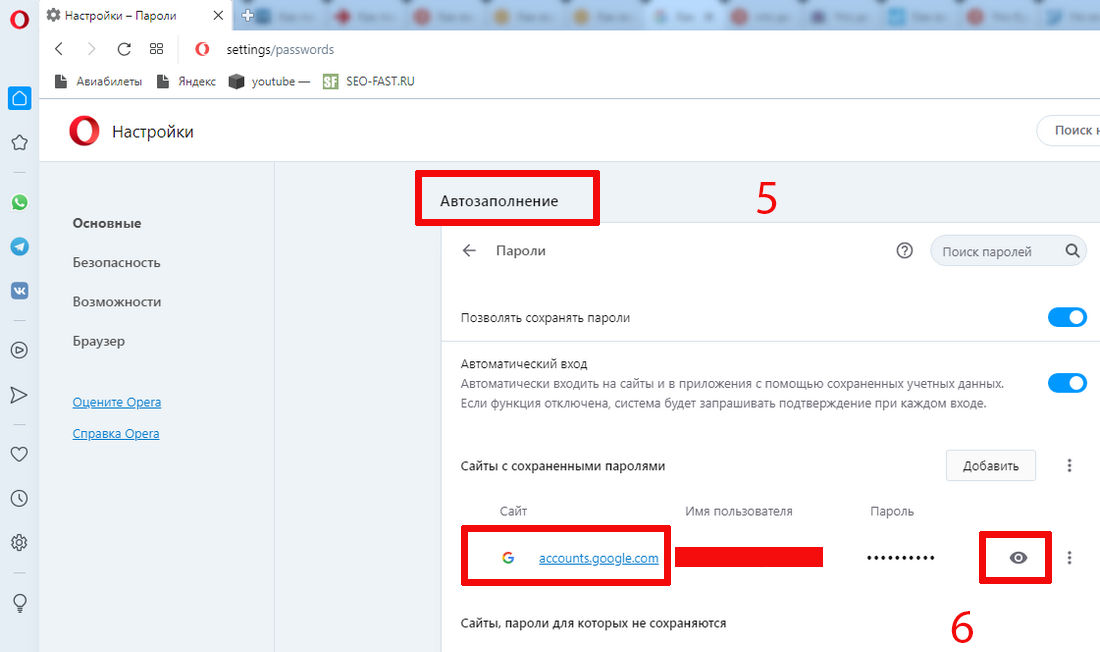Viewport: 1100px width, 652px height.
Task: Click Оцените Opera link
Action: point(116,402)
